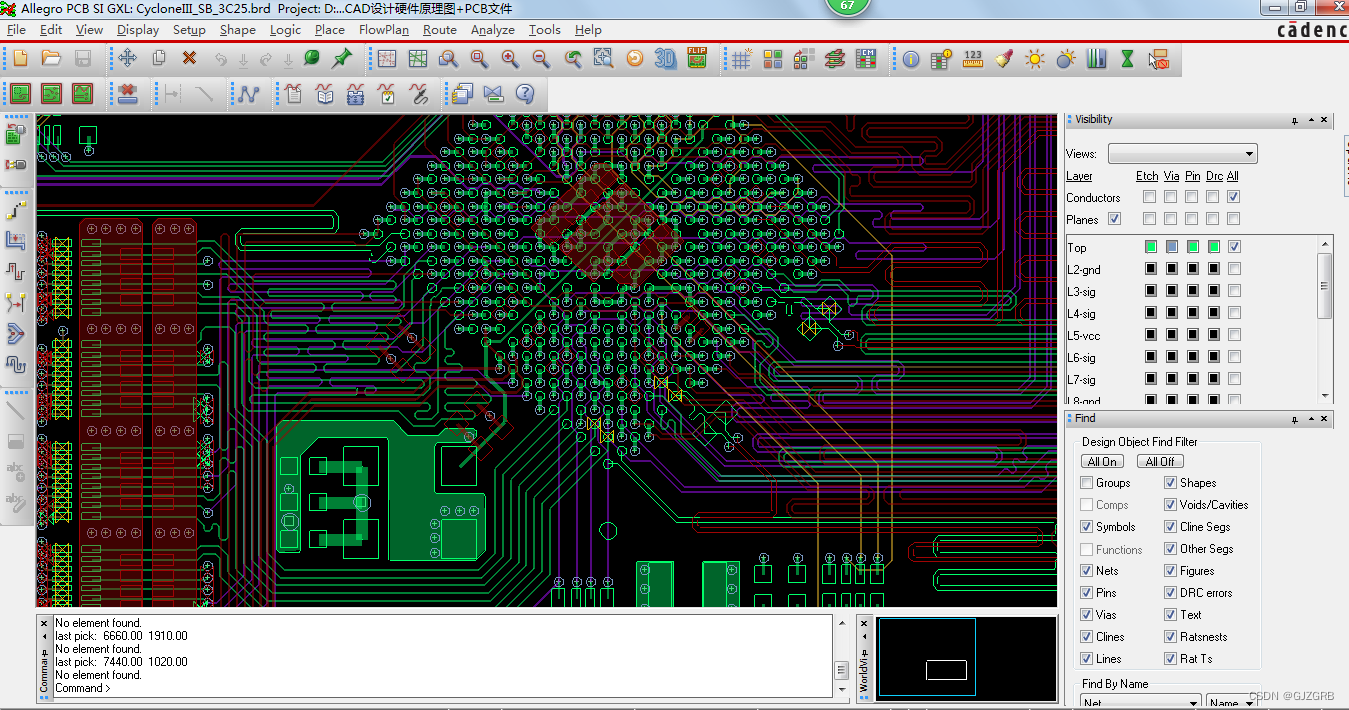
Task: Open the FlowPlan menu
Action: [383, 29]
